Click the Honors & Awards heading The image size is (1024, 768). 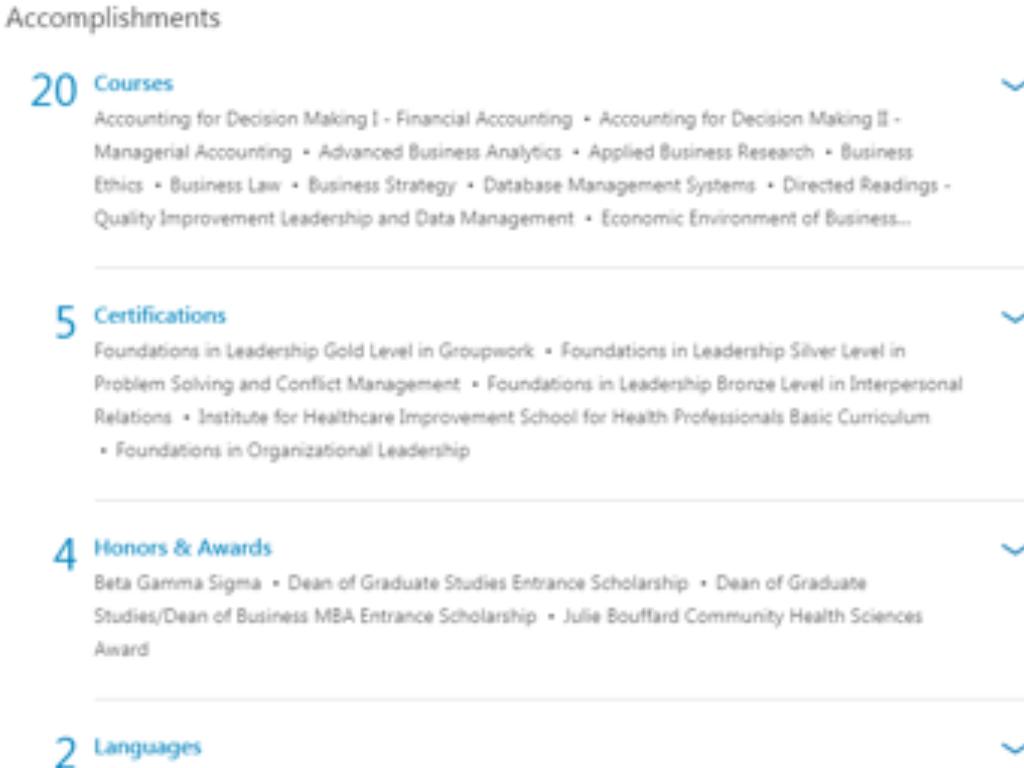pos(182,548)
